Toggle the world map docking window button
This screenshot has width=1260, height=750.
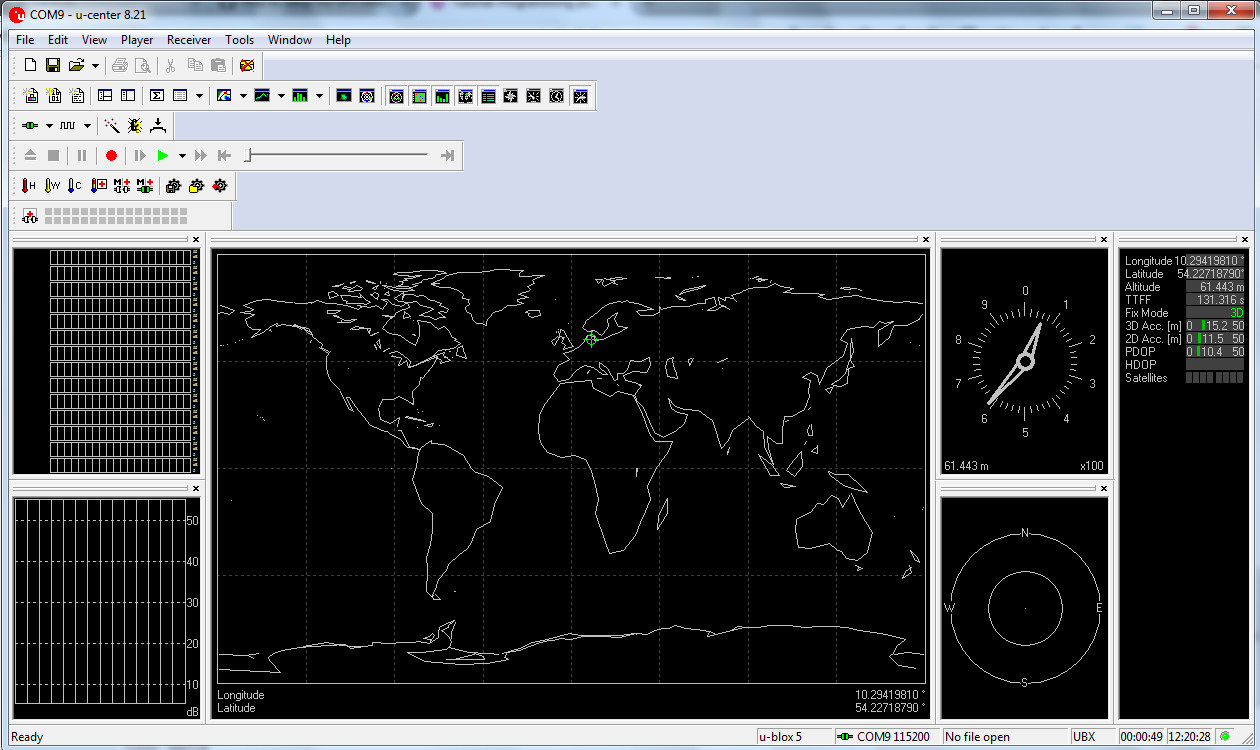coord(465,96)
